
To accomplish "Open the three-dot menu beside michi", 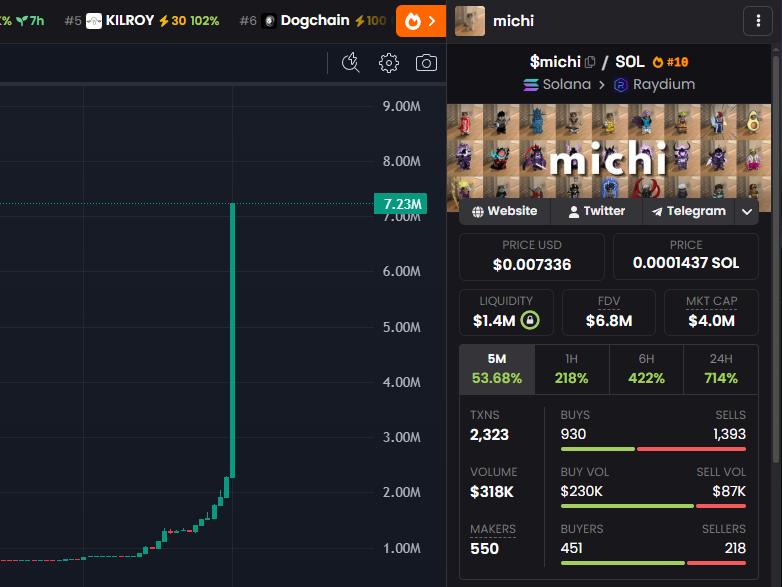I will pyautogui.click(x=758, y=21).
